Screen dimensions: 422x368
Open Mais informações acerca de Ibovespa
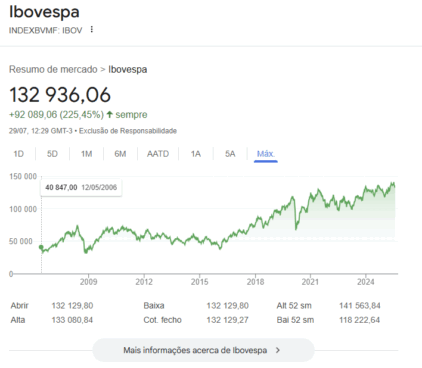pos(203,350)
